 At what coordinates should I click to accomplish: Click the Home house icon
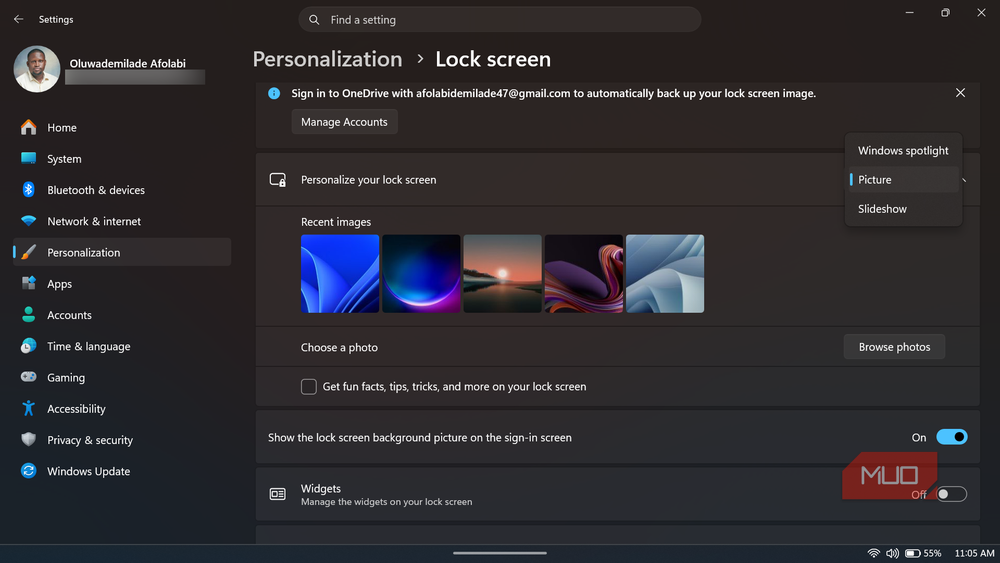tap(28, 128)
